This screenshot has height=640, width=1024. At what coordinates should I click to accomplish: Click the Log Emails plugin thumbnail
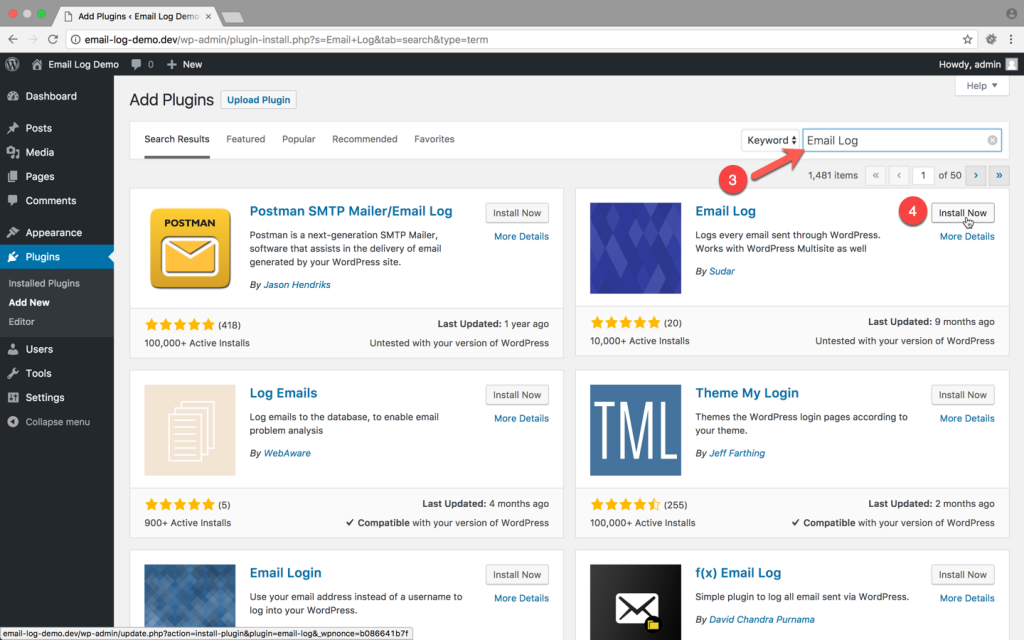coord(190,430)
